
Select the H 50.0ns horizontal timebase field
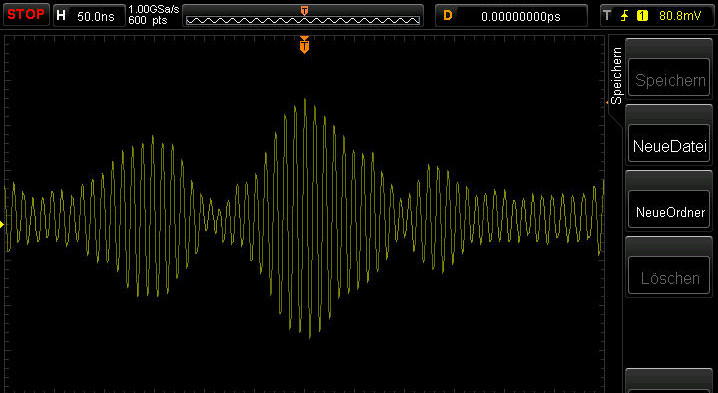[89, 16]
